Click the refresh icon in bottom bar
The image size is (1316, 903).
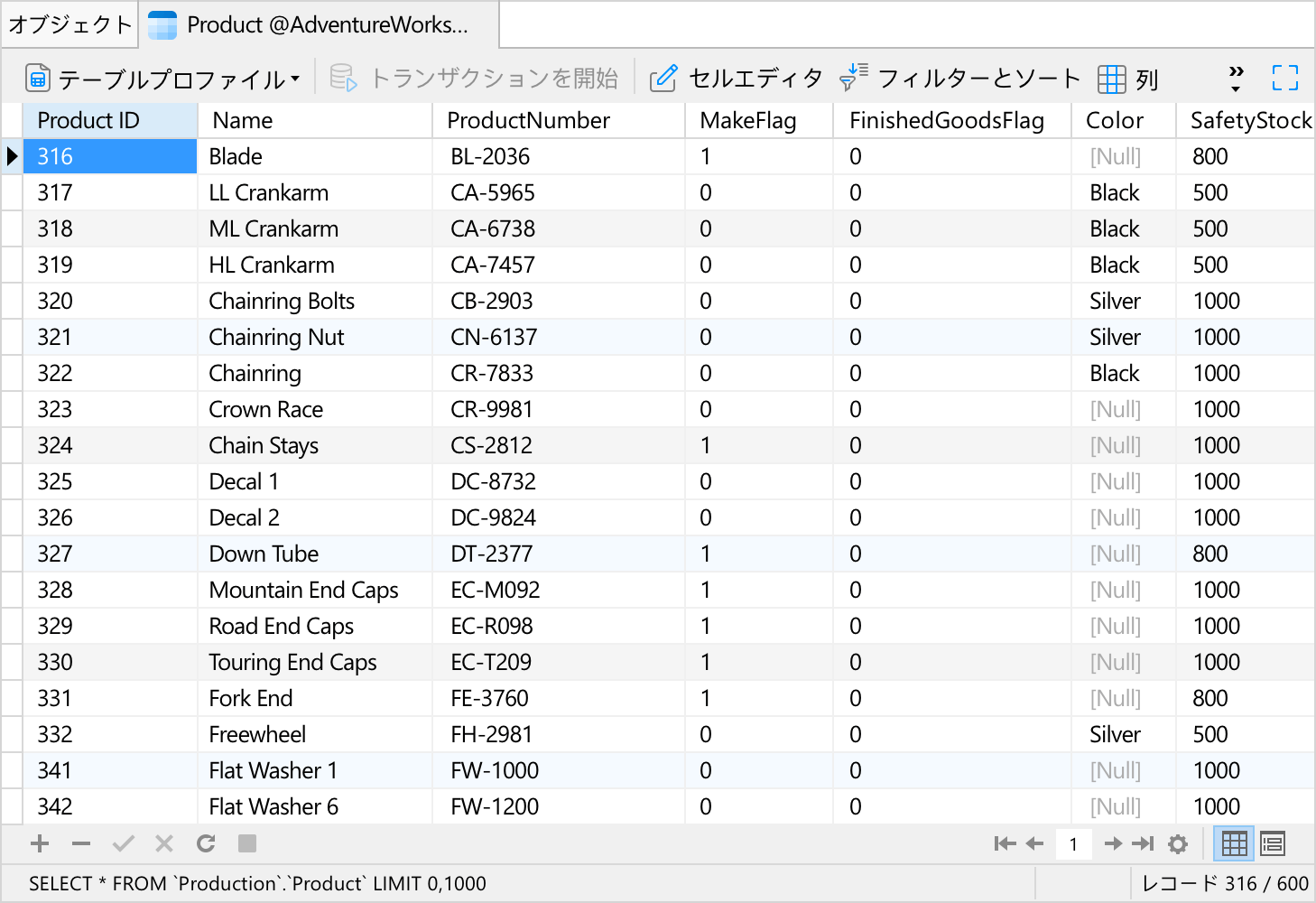pos(206,843)
